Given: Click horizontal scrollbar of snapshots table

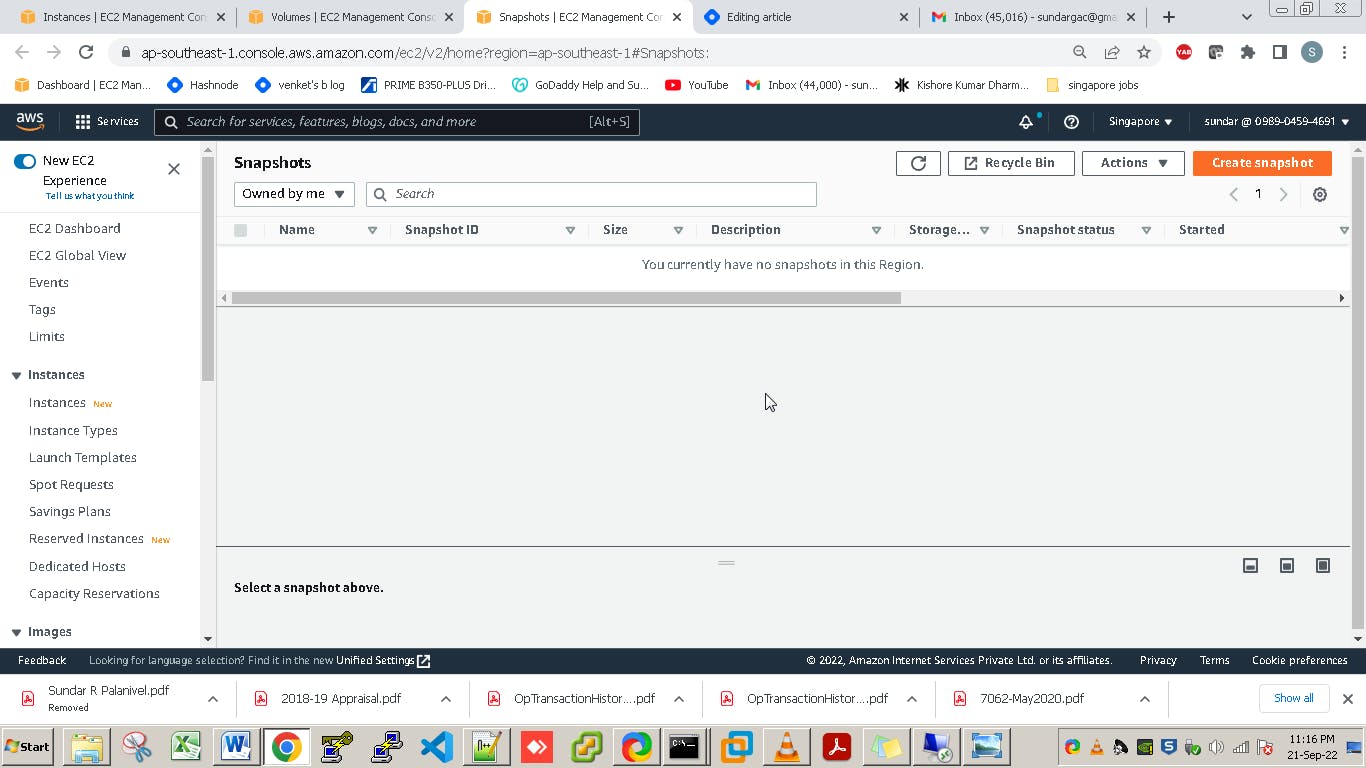Looking at the screenshot, I should pos(566,298).
